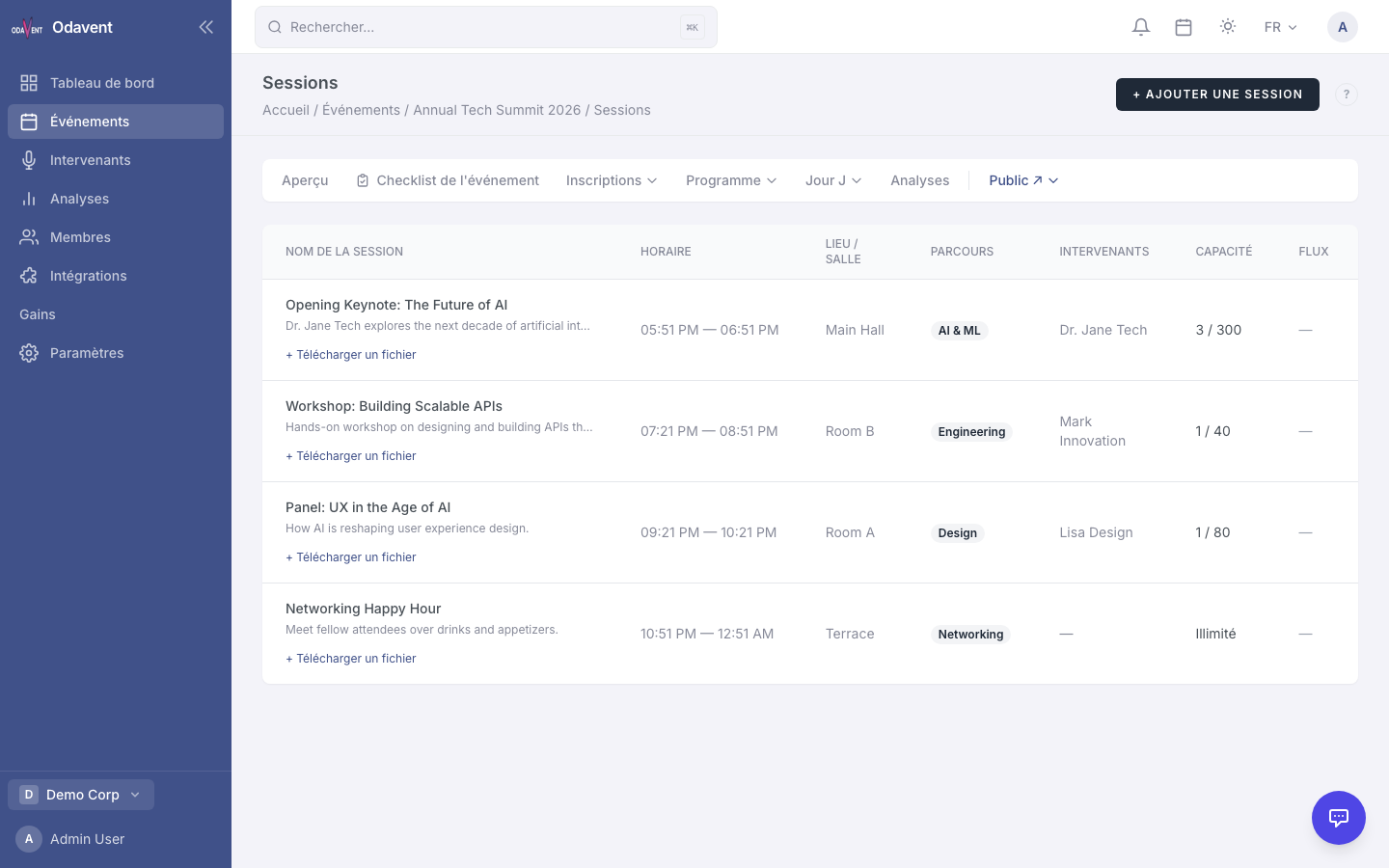Open the FR language dropdown
Viewport: 1389px width, 868px height.
pyautogui.click(x=1281, y=27)
